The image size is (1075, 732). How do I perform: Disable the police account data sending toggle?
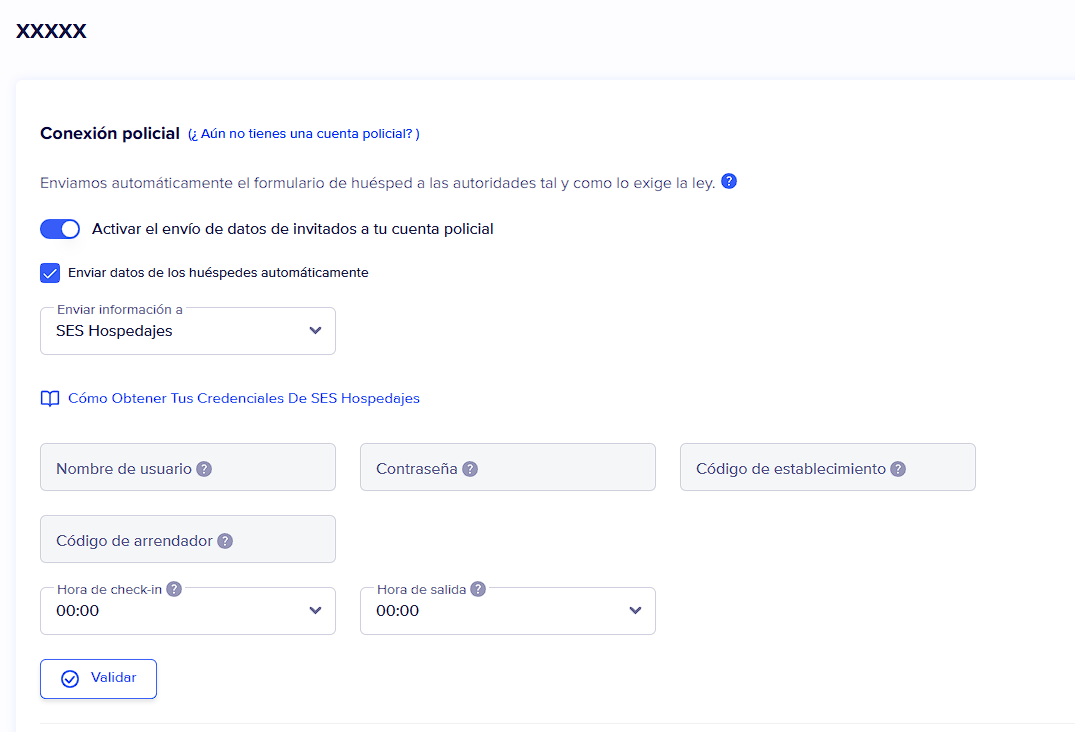coord(60,229)
